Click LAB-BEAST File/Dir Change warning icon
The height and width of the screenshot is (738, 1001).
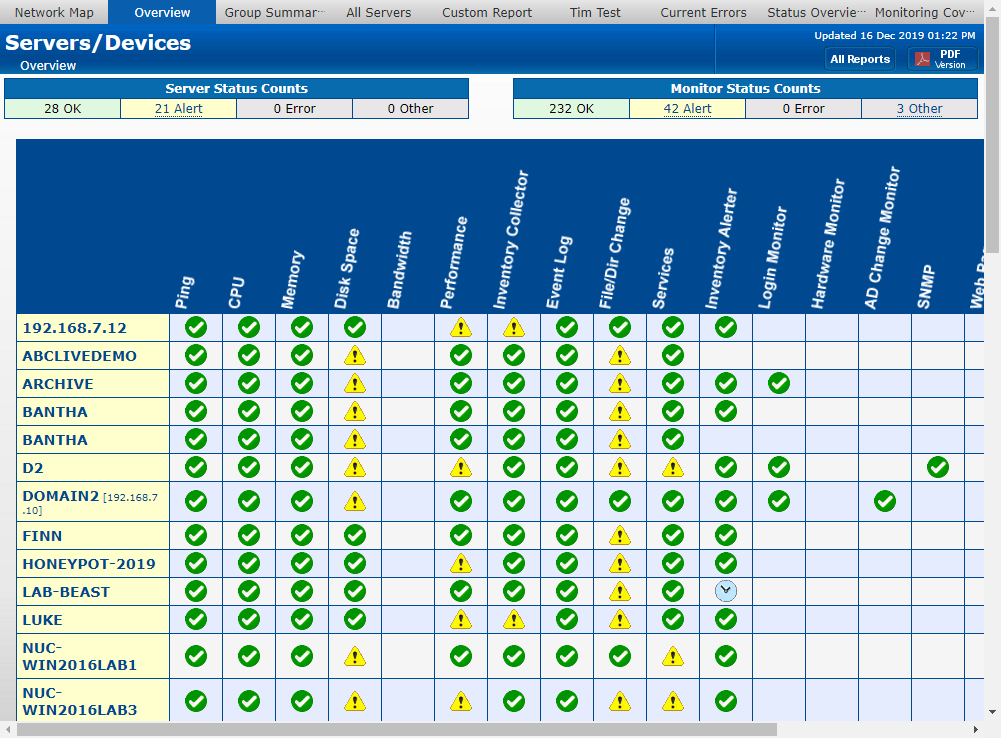pyautogui.click(x=619, y=592)
